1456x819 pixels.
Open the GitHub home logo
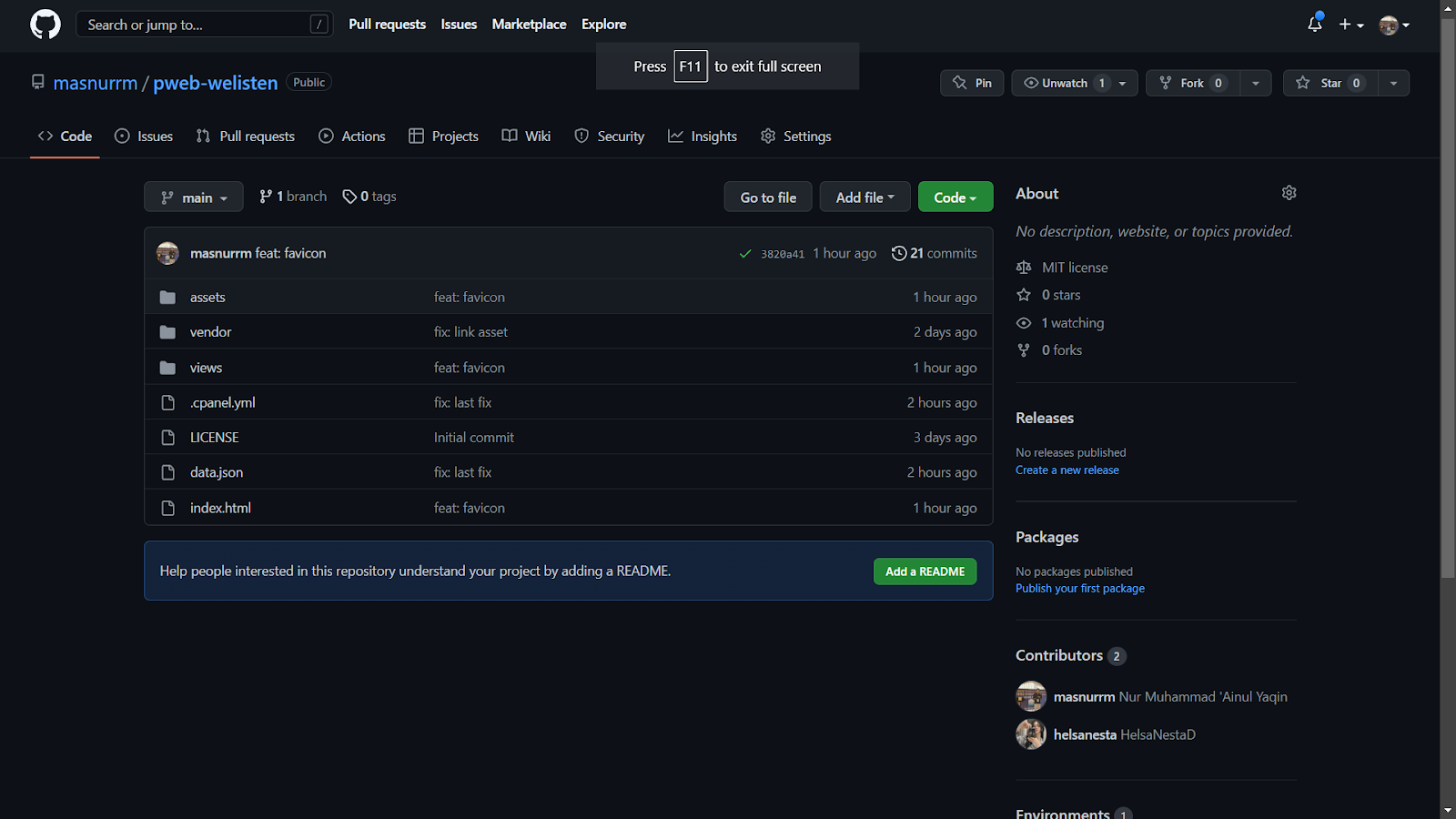coord(45,25)
